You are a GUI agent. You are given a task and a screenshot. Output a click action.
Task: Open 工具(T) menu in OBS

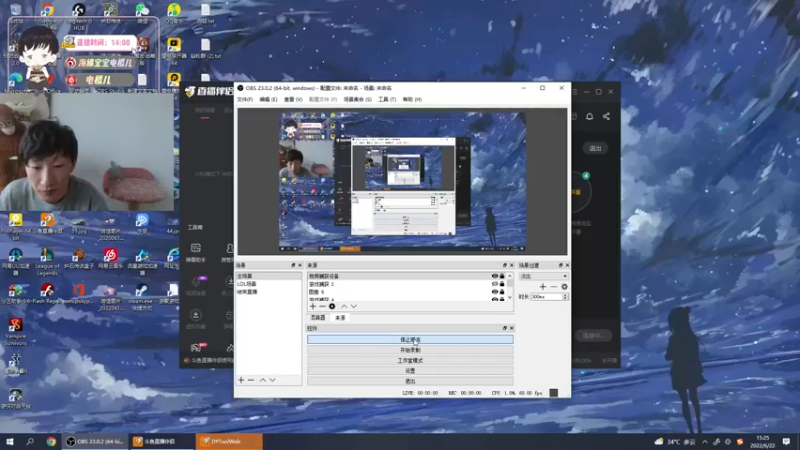click(387, 99)
